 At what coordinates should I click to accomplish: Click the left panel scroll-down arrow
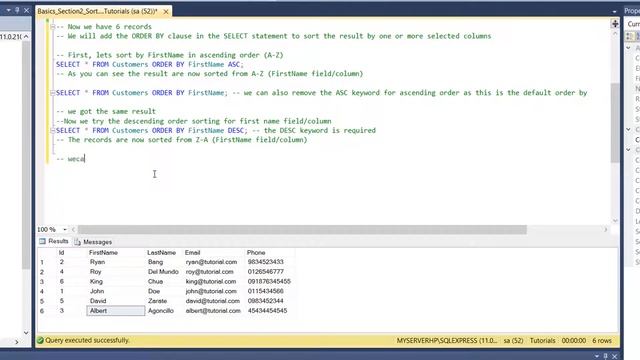[26, 333]
